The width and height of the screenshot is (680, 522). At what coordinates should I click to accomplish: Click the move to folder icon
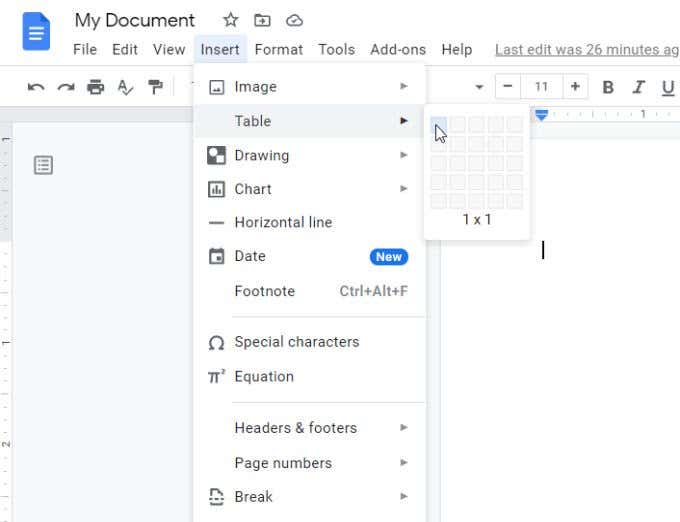262,20
